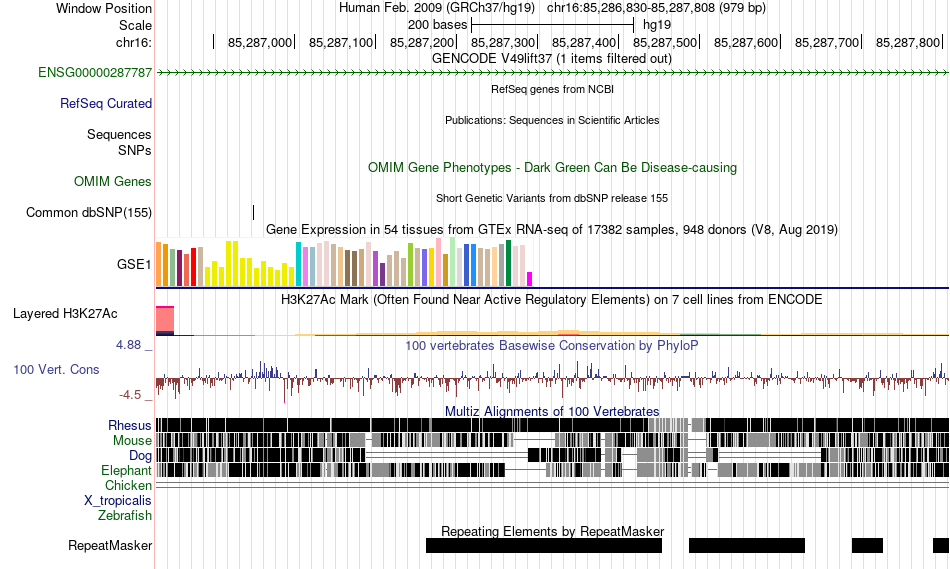This screenshot has height=569, width=950.
Task: Select the Elephant alignment row label
Action: pos(127,470)
